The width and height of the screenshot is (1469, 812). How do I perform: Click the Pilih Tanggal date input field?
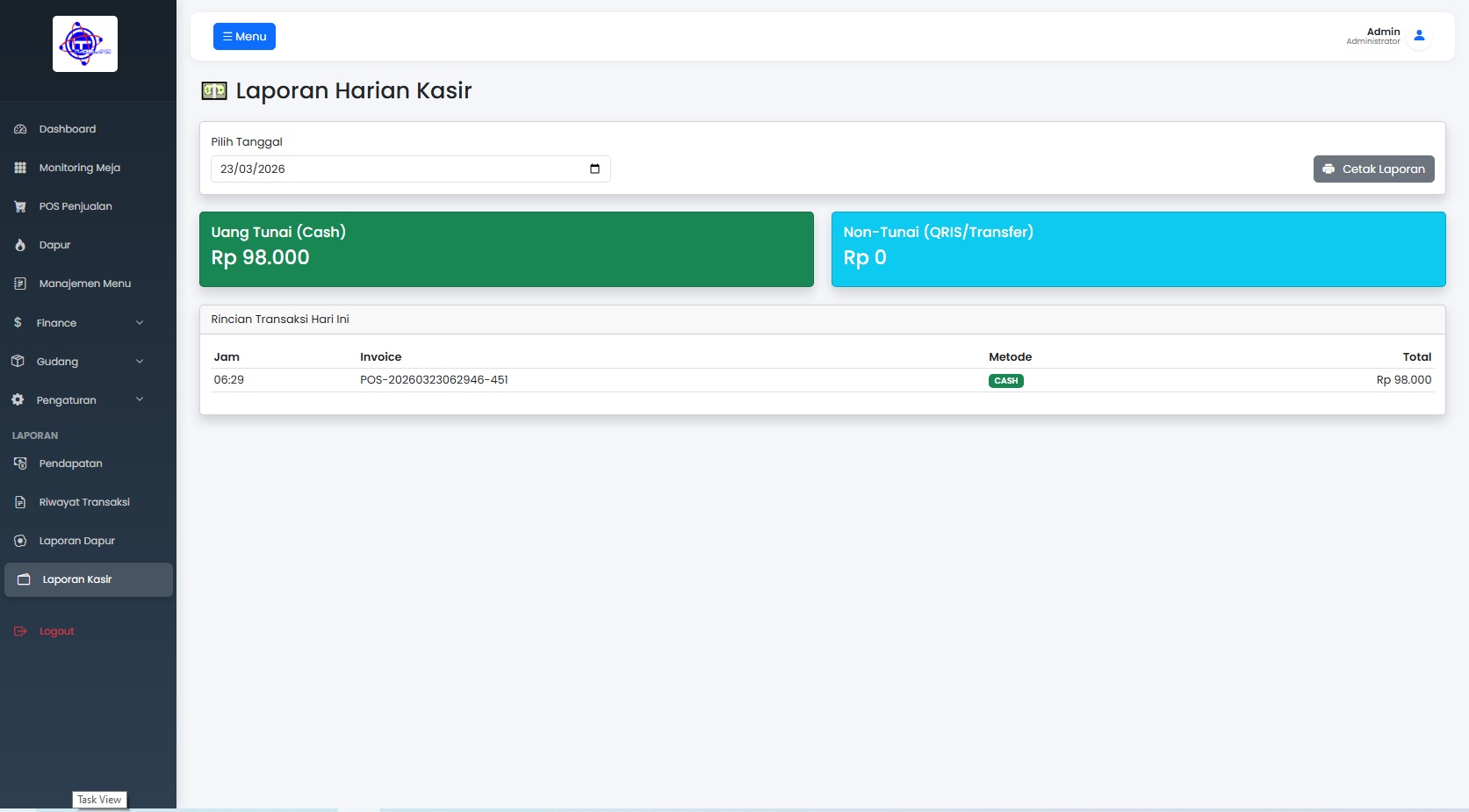click(410, 169)
